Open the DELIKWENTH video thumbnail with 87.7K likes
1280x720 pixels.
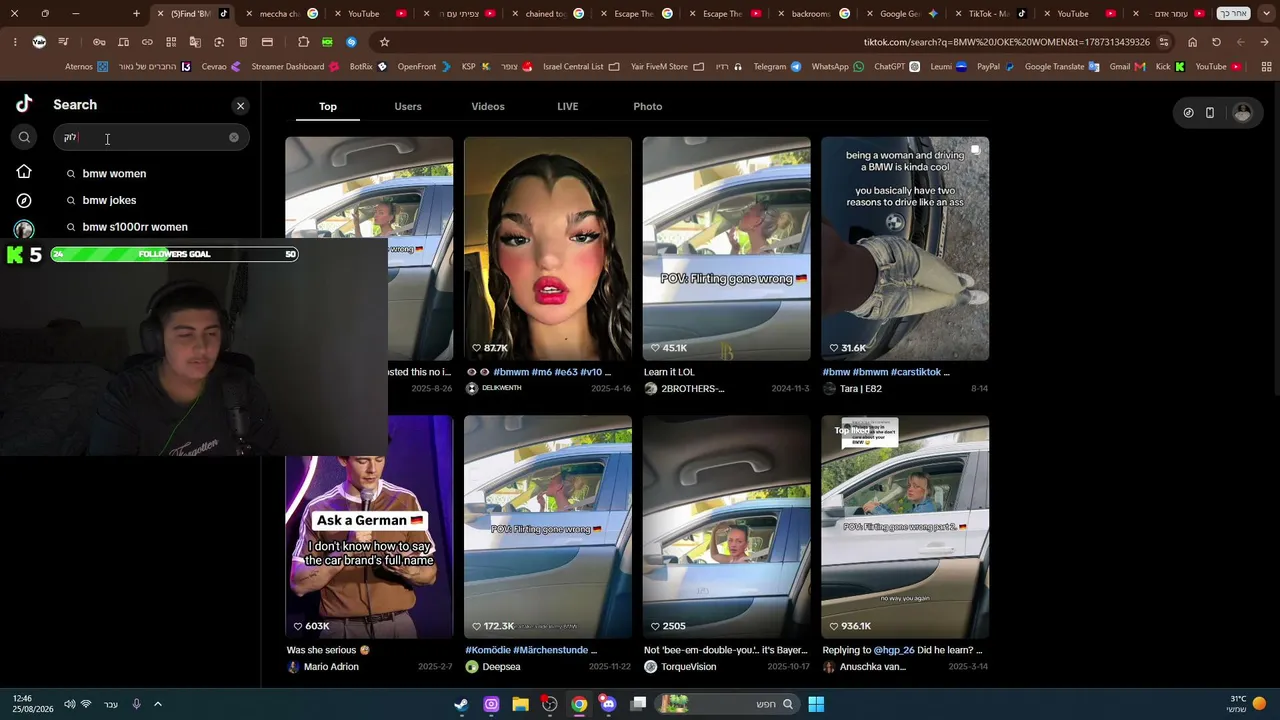point(548,248)
